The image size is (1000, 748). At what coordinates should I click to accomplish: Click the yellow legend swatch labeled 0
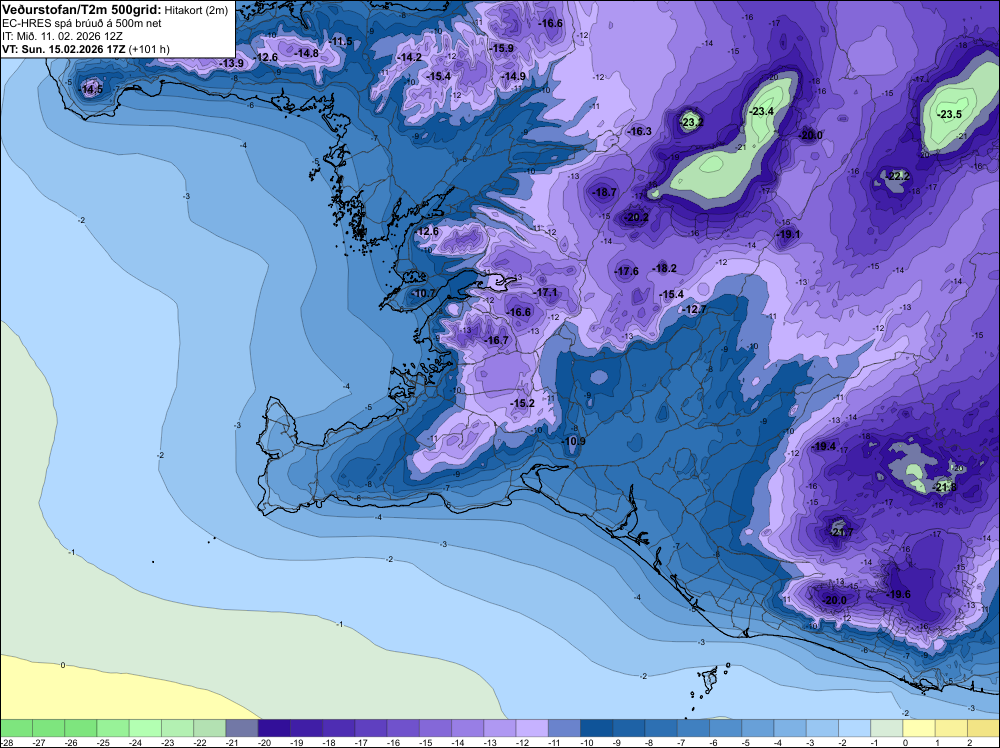point(920,728)
